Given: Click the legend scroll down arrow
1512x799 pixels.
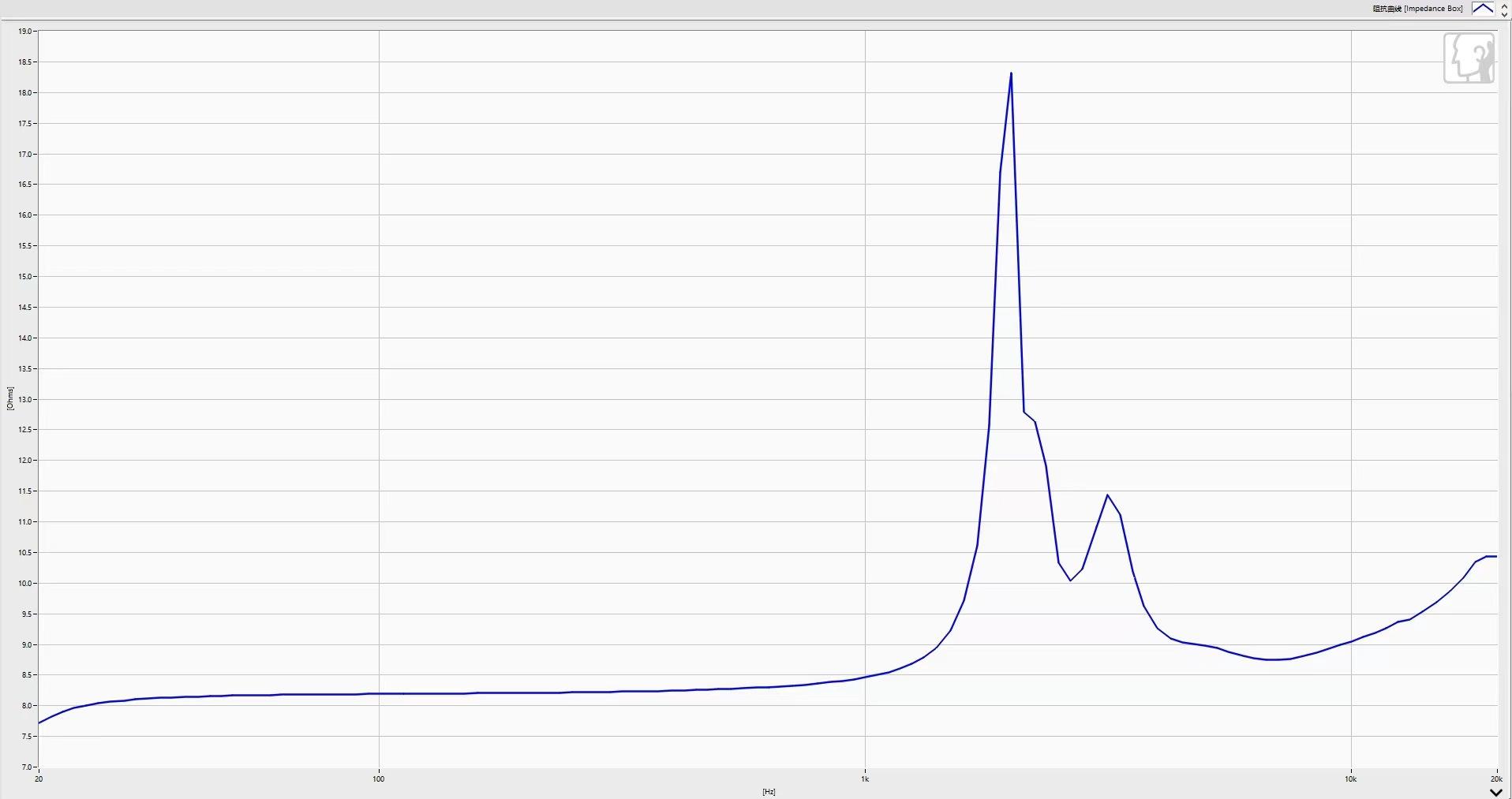Looking at the screenshot, I should click(x=1504, y=13).
